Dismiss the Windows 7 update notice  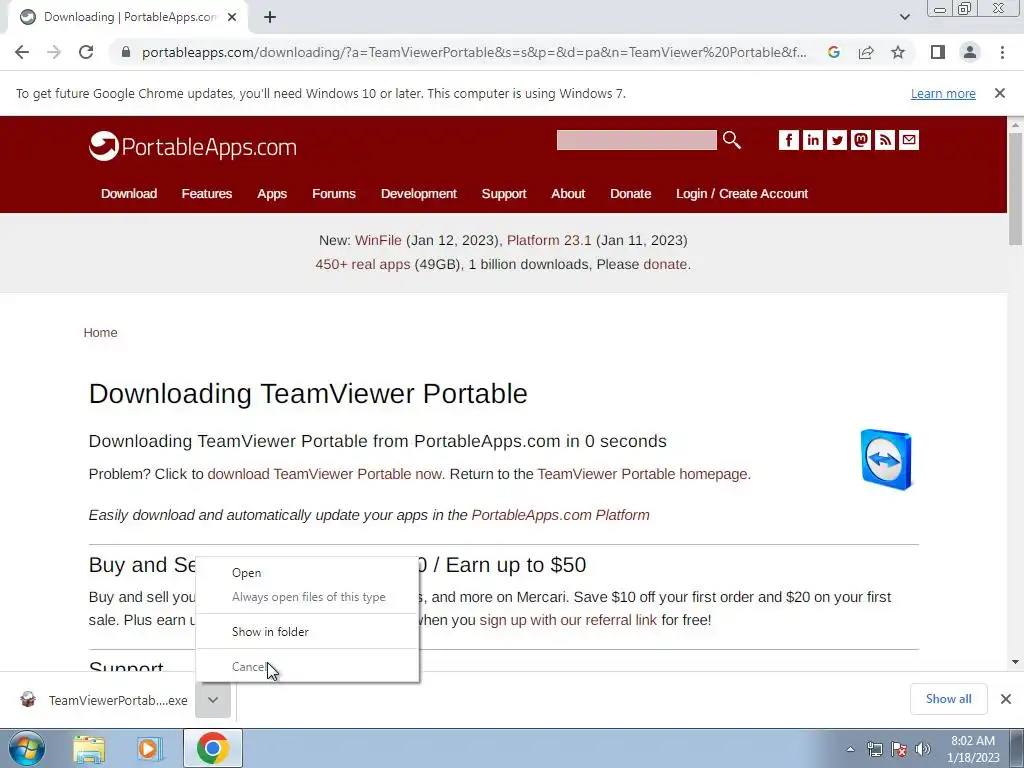click(x=1000, y=93)
